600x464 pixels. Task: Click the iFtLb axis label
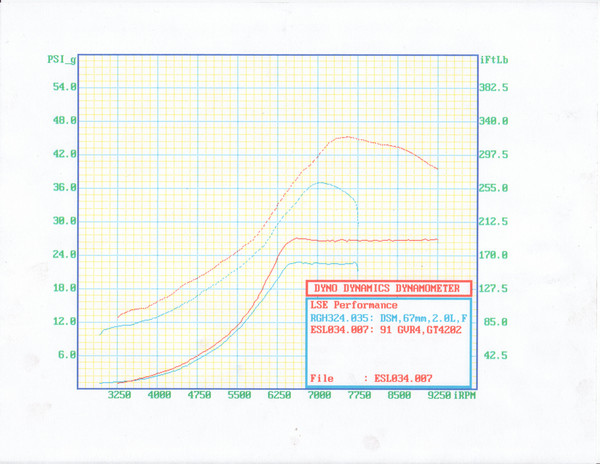(494, 60)
